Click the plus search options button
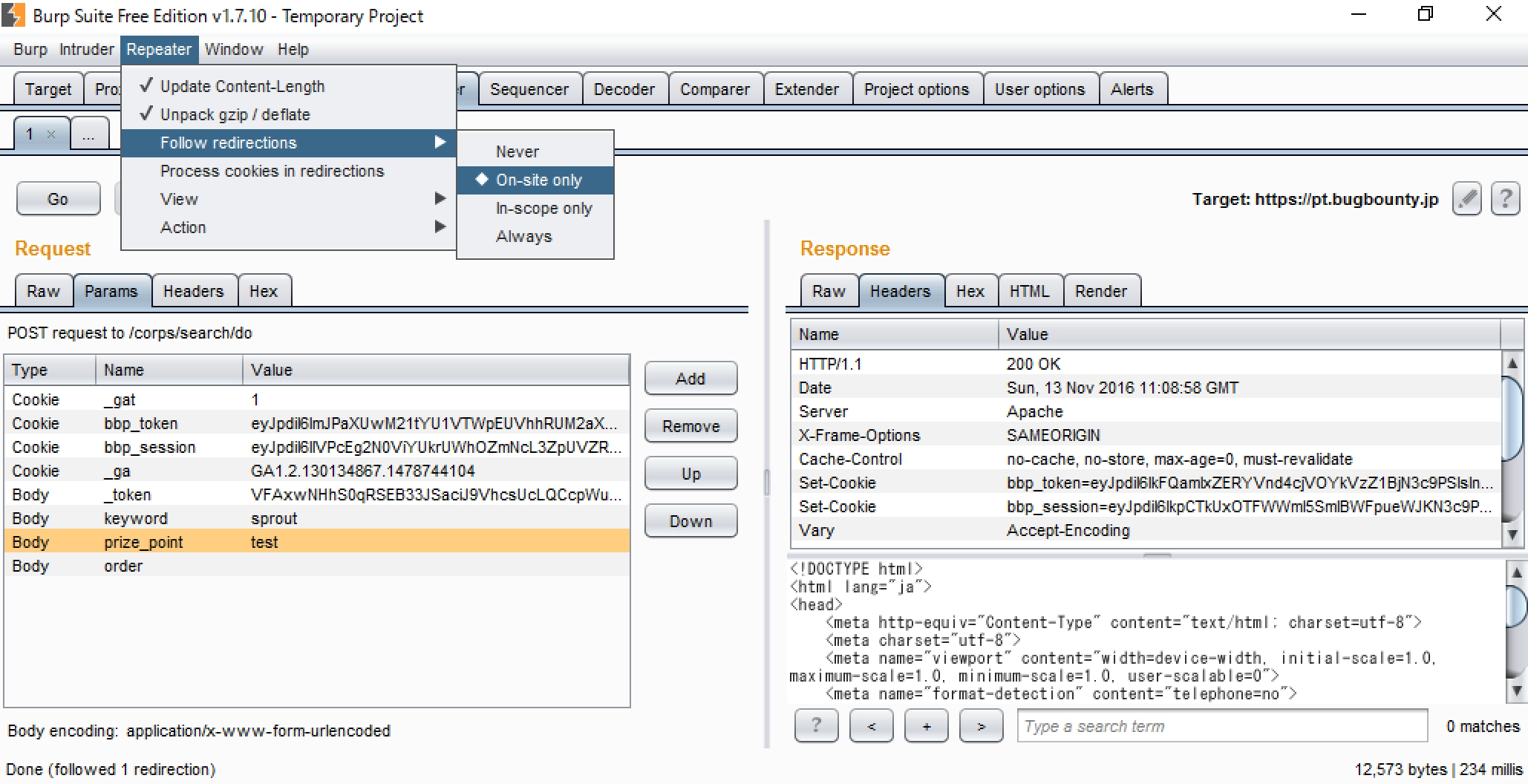The image size is (1528, 784). click(x=926, y=725)
